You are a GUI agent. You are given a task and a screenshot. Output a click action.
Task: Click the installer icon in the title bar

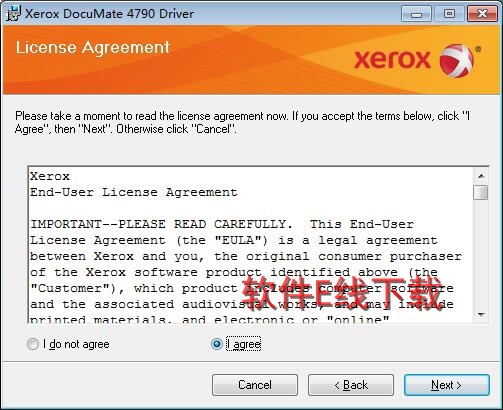click(13, 14)
